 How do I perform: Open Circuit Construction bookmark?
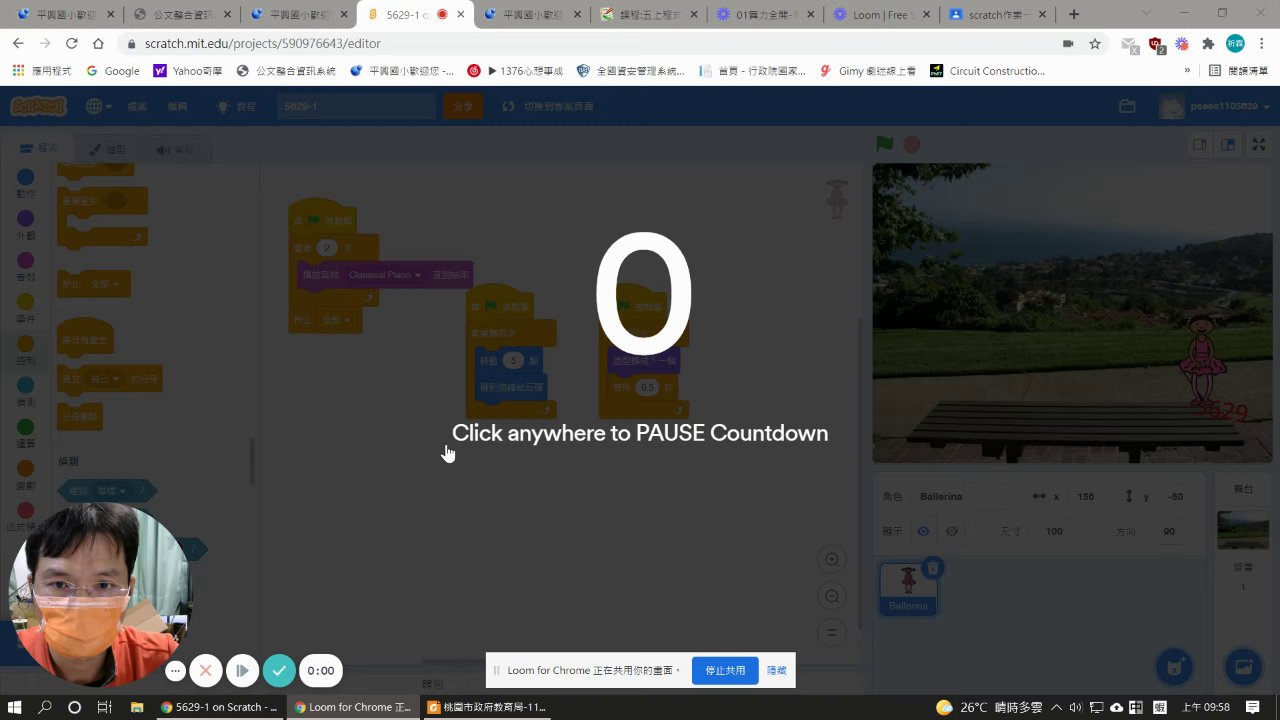click(x=987, y=71)
